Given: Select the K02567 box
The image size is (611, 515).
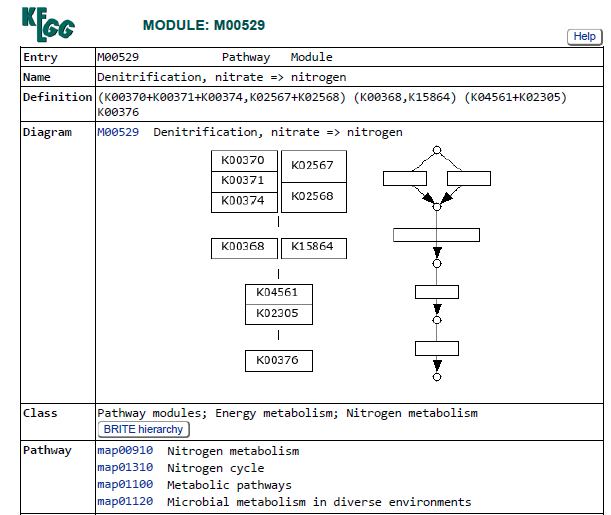Looking at the screenshot, I should pos(313,166).
